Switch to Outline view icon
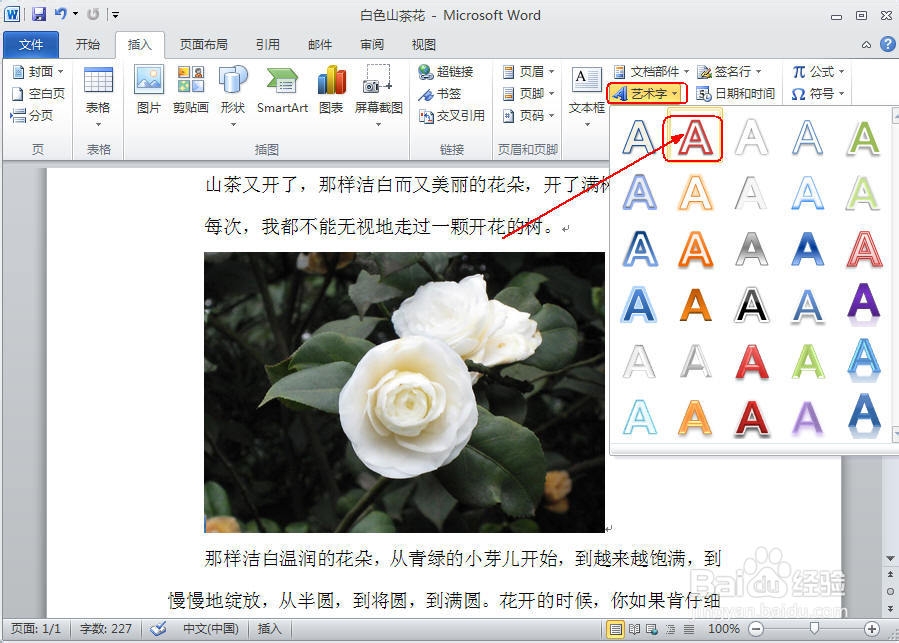899x643 pixels. point(671,629)
